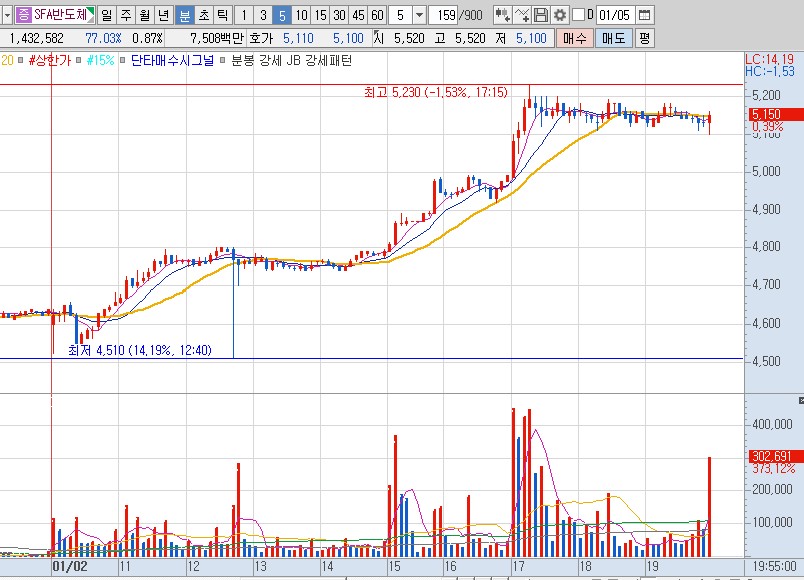This screenshot has height=580, width=804.
Task: Click the 시 opening price marker icon
Action: [379, 38]
